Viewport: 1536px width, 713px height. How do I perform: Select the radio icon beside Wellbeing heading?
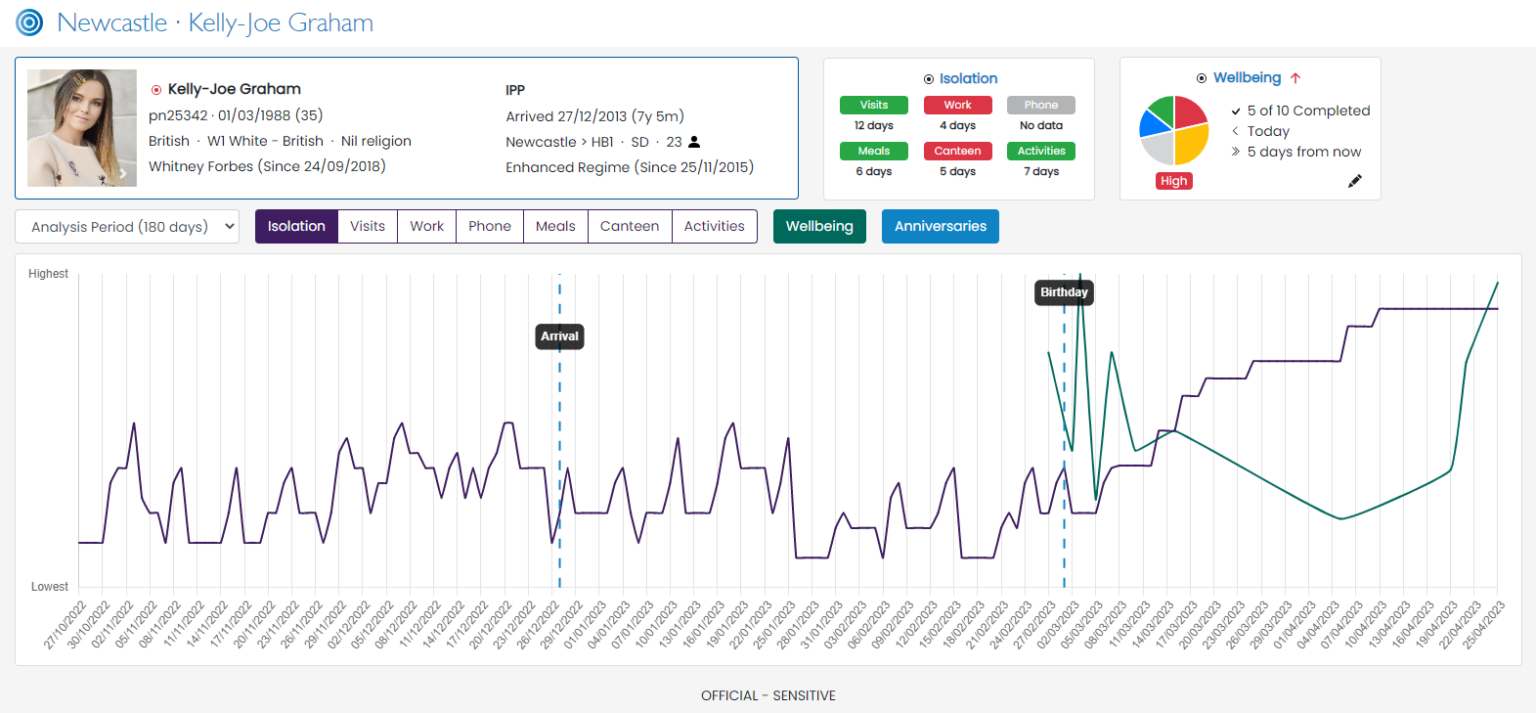(x=1202, y=78)
